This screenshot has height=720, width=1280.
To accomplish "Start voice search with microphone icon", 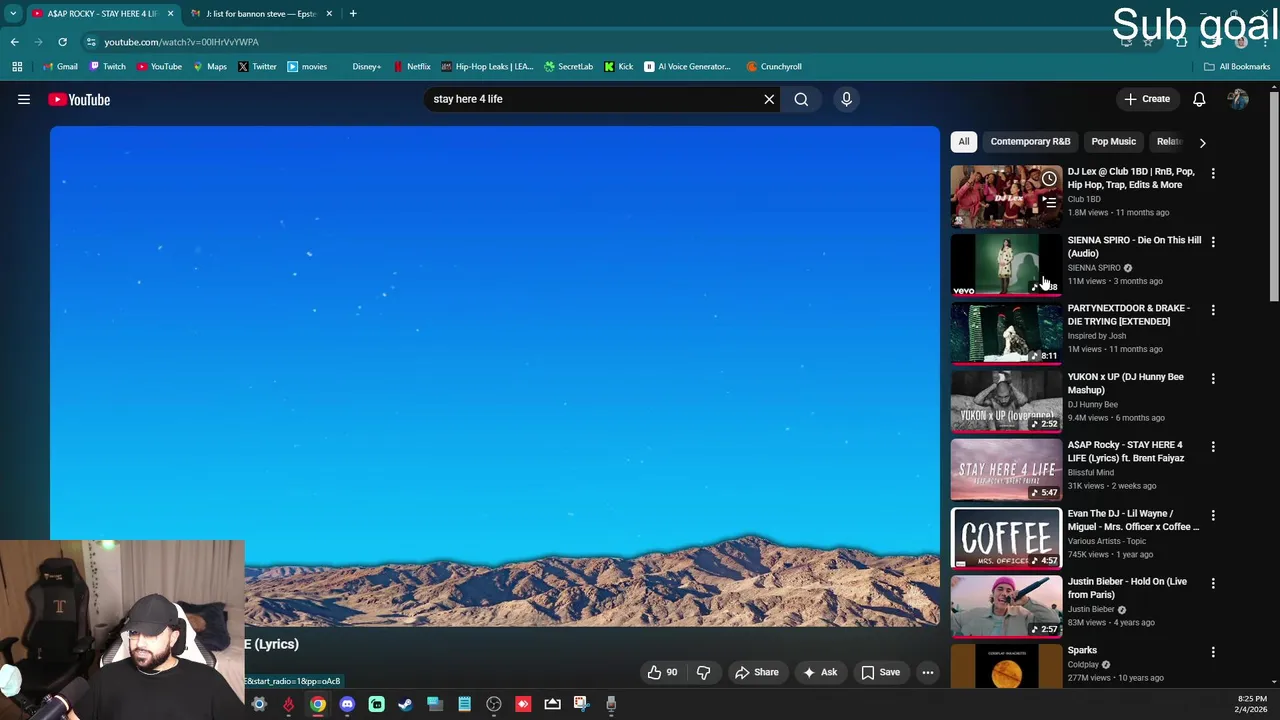I will pyautogui.click(x=846, y=99).
